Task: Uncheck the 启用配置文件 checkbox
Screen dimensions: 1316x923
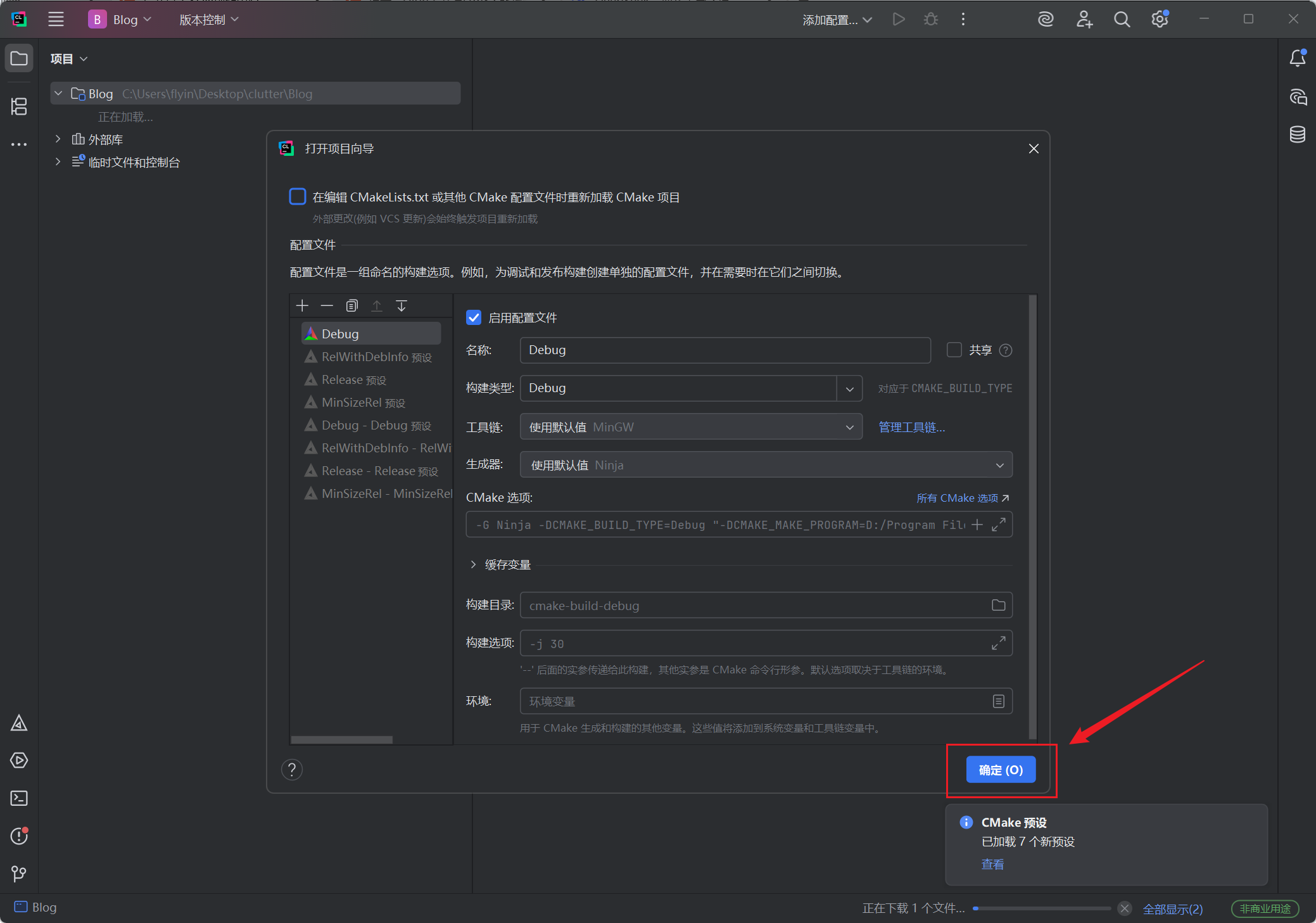Action: pyautogui.click(x=474, y=317)
